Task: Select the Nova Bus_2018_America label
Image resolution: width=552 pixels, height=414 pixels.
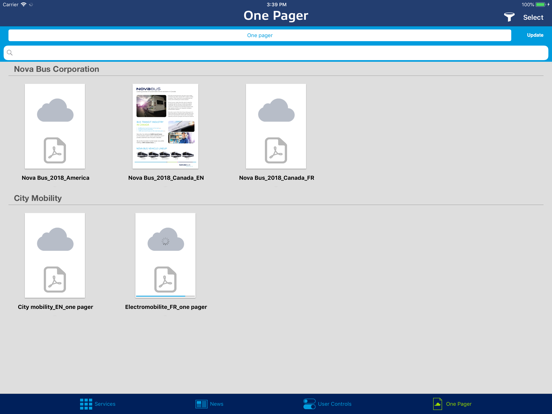Action: 55,178
